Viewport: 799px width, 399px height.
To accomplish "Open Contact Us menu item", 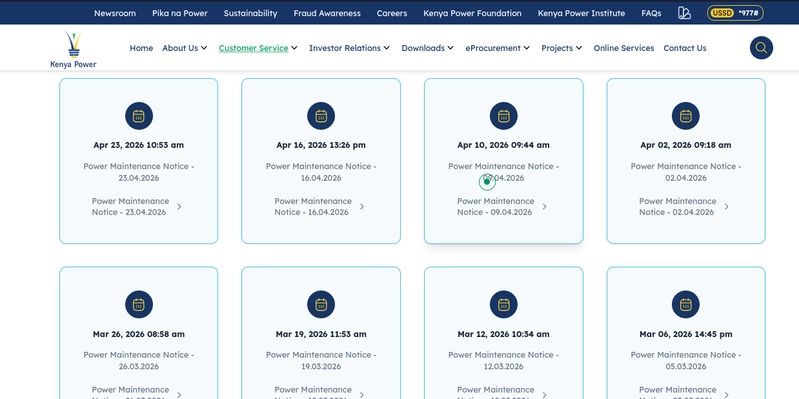I will click(x=685, y=48).
